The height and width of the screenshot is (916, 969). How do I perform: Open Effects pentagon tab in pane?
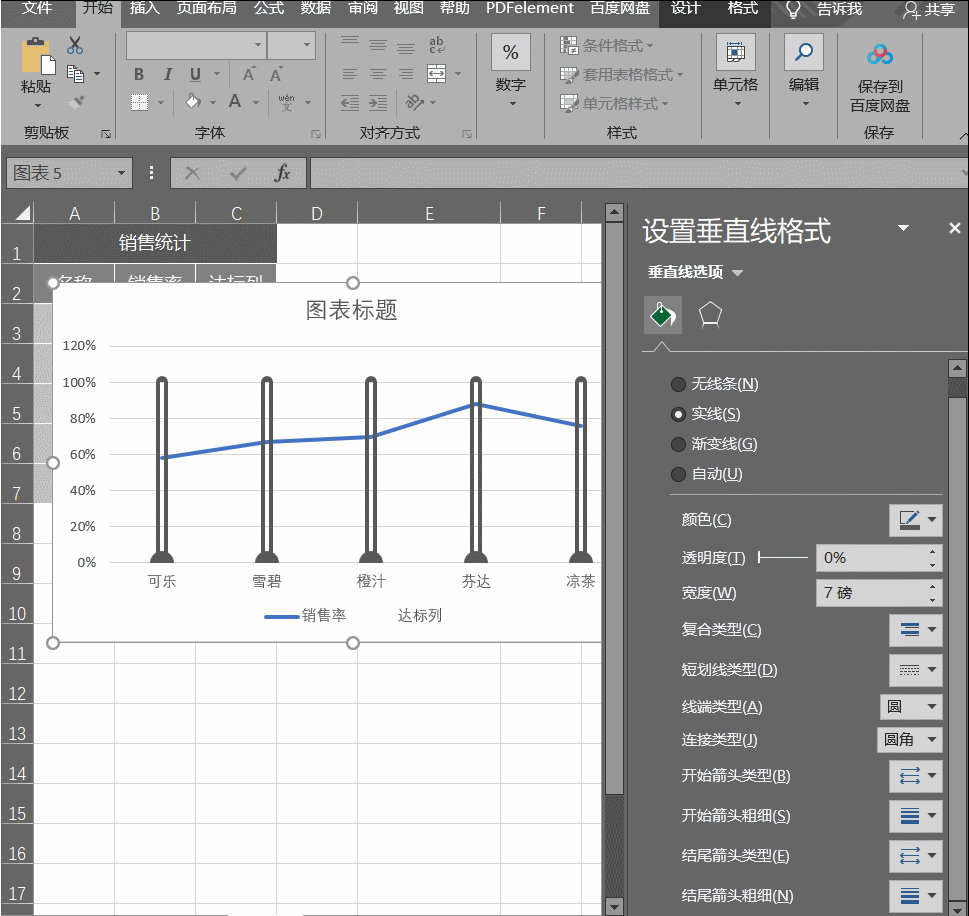(x=710, y=315)
